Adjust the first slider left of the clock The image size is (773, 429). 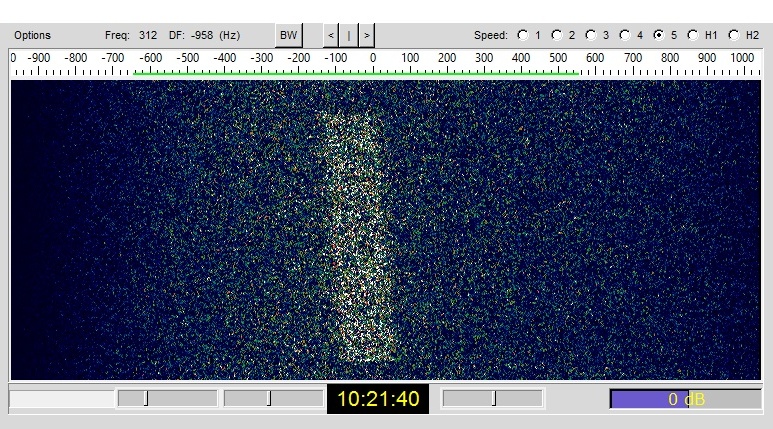(x=168, y=398)
